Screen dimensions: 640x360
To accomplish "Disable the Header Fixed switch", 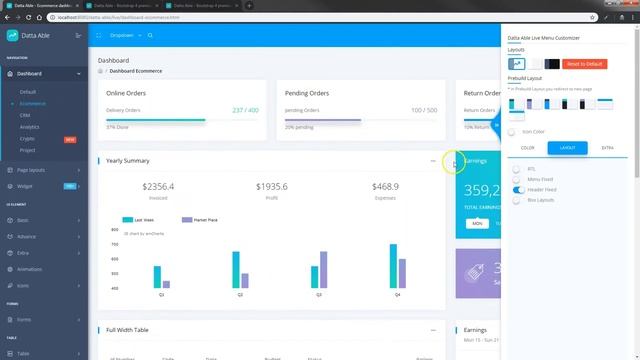I will click(x=518, y=190).
